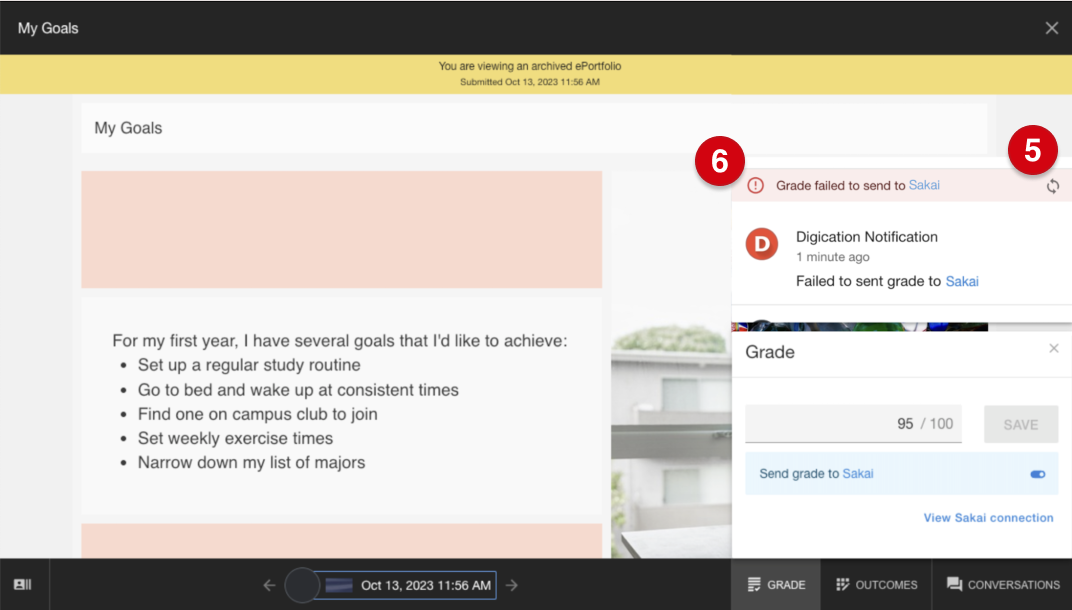This screenshot has height=610, width=1072.
Task: Click Sakai link in Send grade row
Action: 858,473
